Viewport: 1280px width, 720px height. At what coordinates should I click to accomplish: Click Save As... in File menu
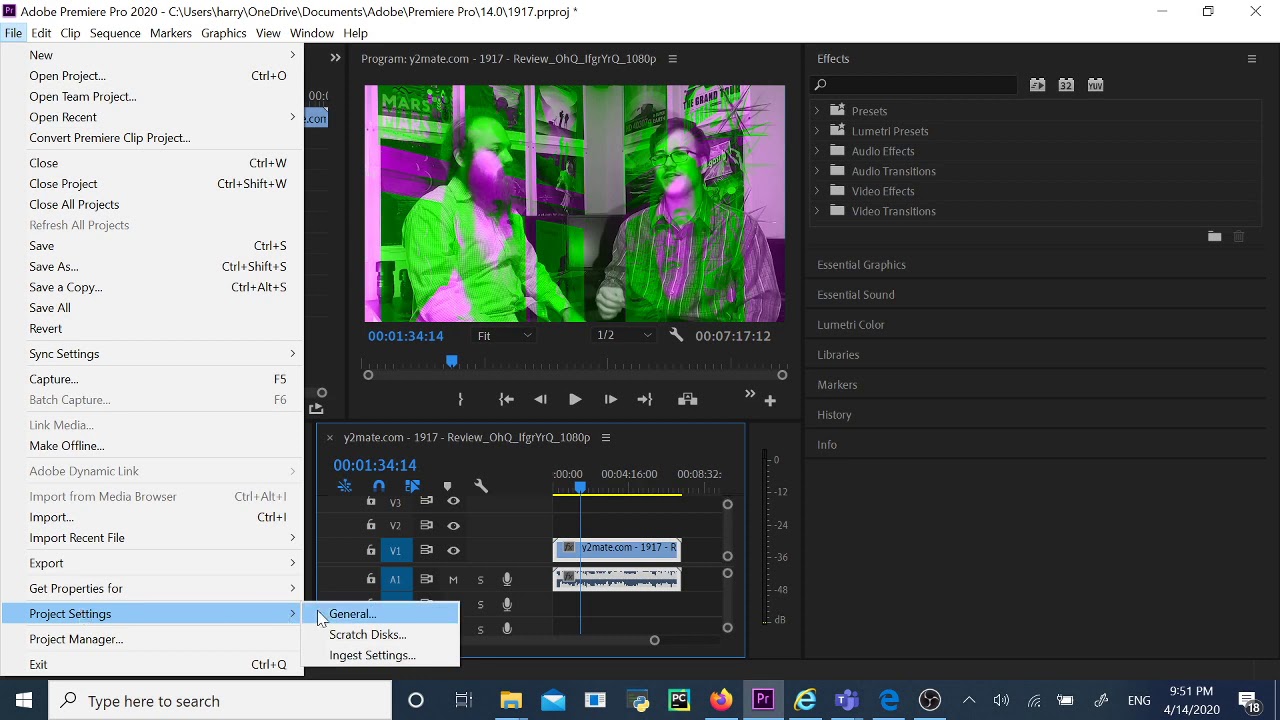click(x=152, y=267)
